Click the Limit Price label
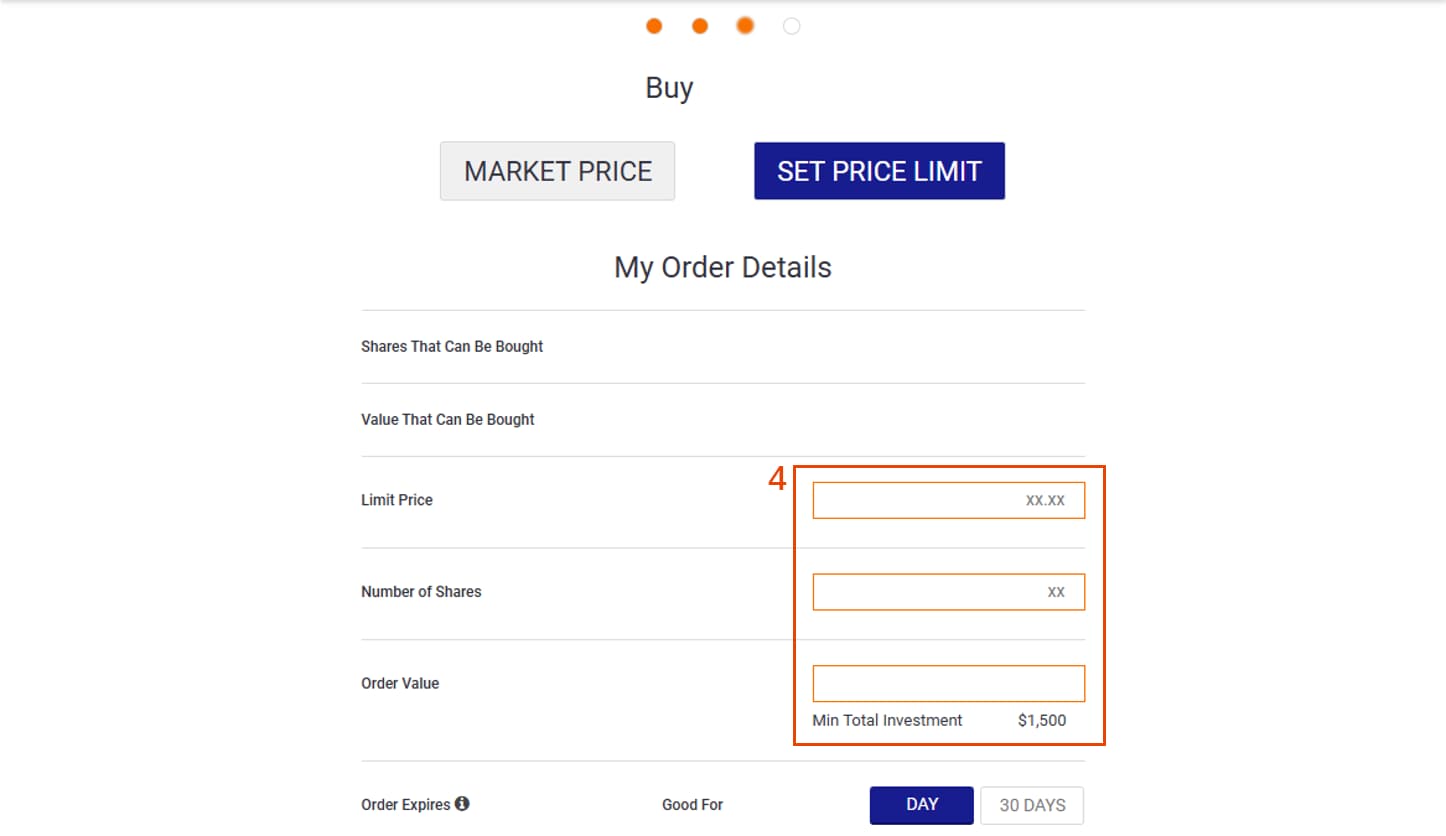 point(397,500)
